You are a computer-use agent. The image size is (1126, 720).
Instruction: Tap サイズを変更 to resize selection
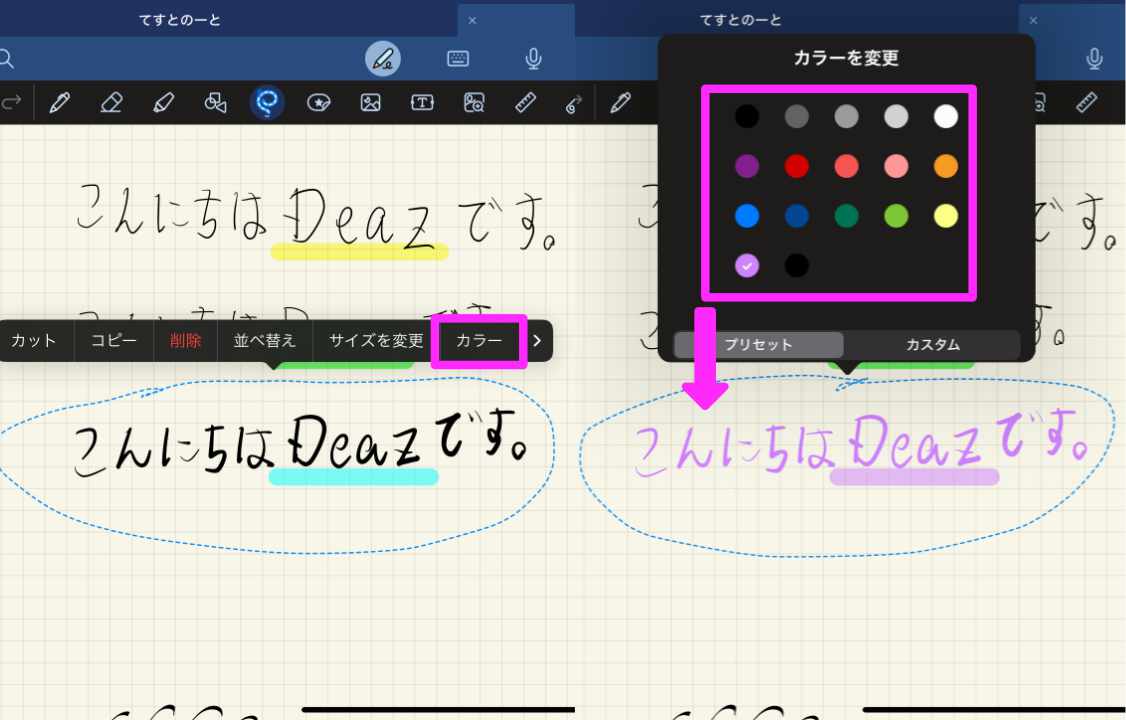[x=375, y=340]
